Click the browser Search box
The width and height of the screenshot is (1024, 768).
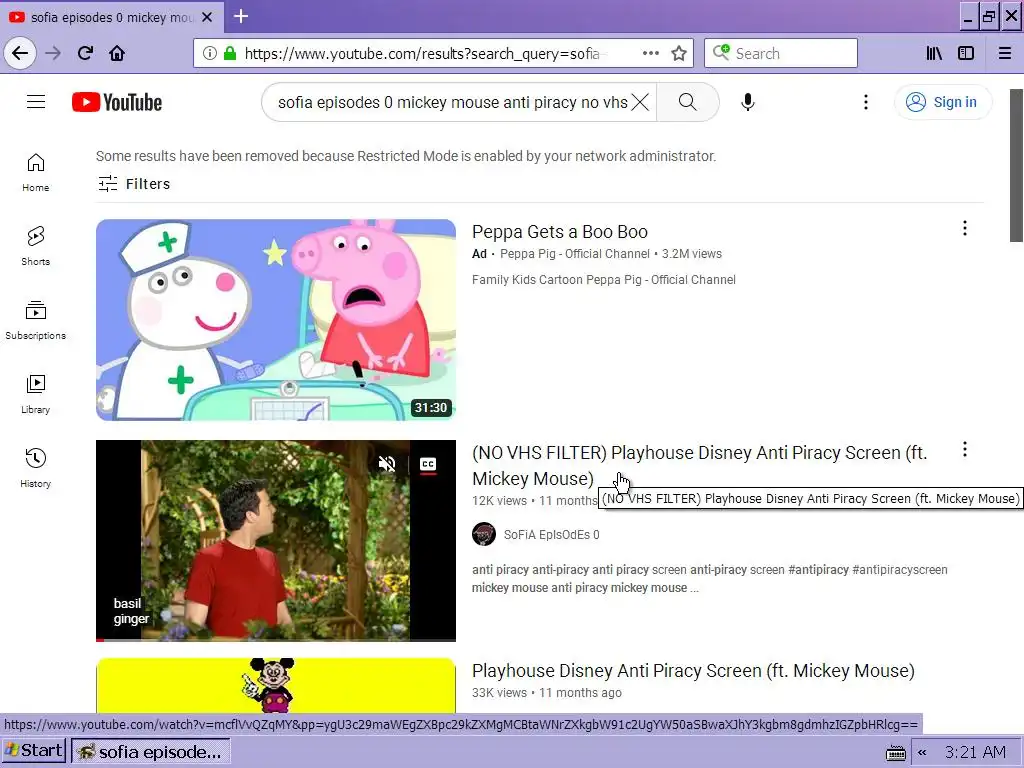click(x=780, y=53)
